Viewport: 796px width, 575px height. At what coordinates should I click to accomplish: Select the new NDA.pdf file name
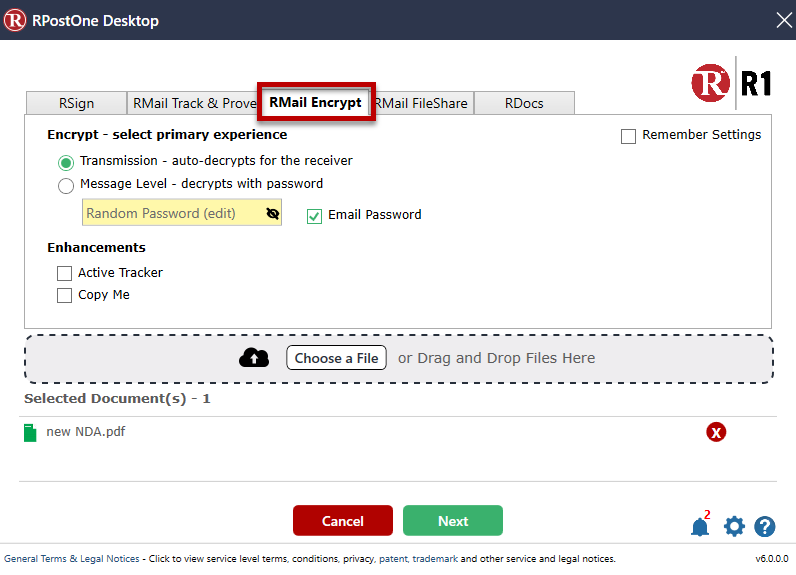[86, 432]
